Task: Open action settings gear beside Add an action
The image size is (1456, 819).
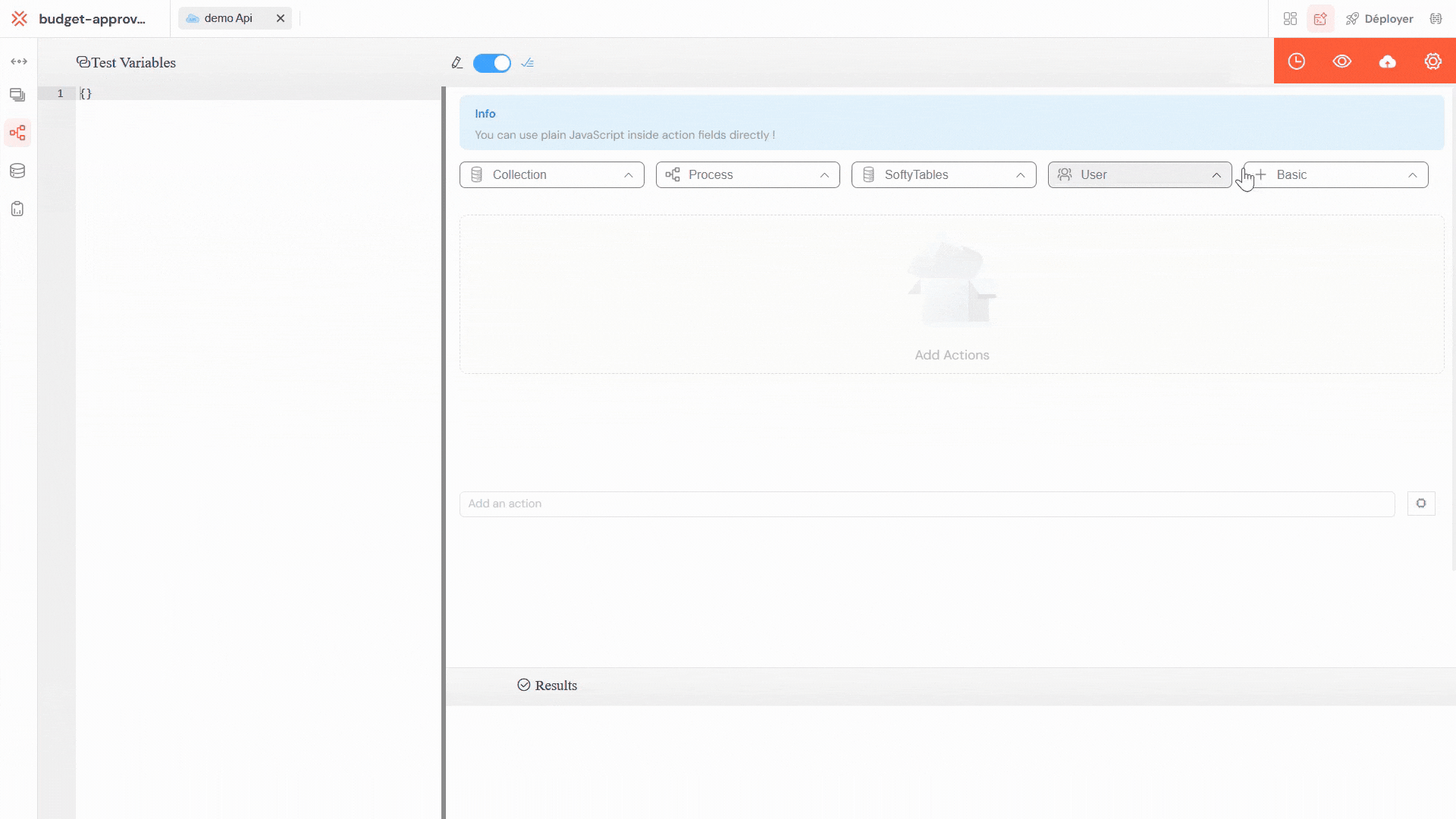Action: [x=1421, y=503]
